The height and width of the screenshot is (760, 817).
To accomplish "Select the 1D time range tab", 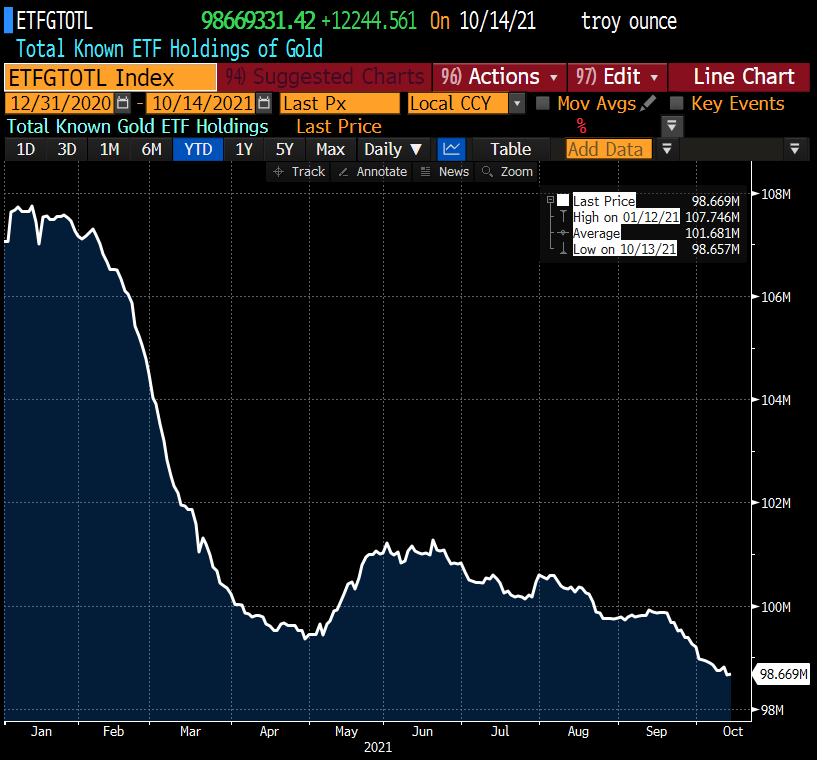I will [x=26, y=149].
